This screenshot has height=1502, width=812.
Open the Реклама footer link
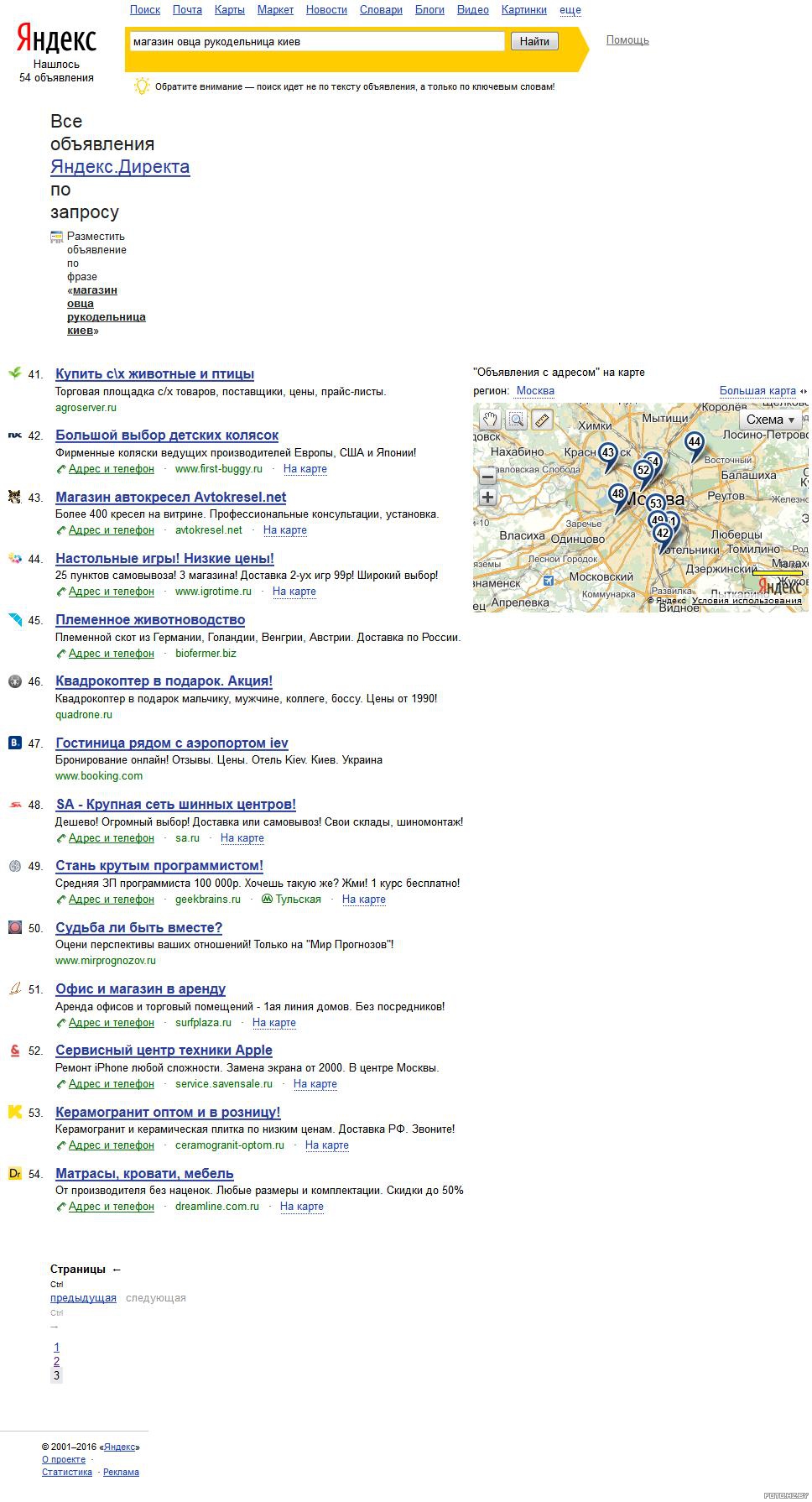point(121,1472)
